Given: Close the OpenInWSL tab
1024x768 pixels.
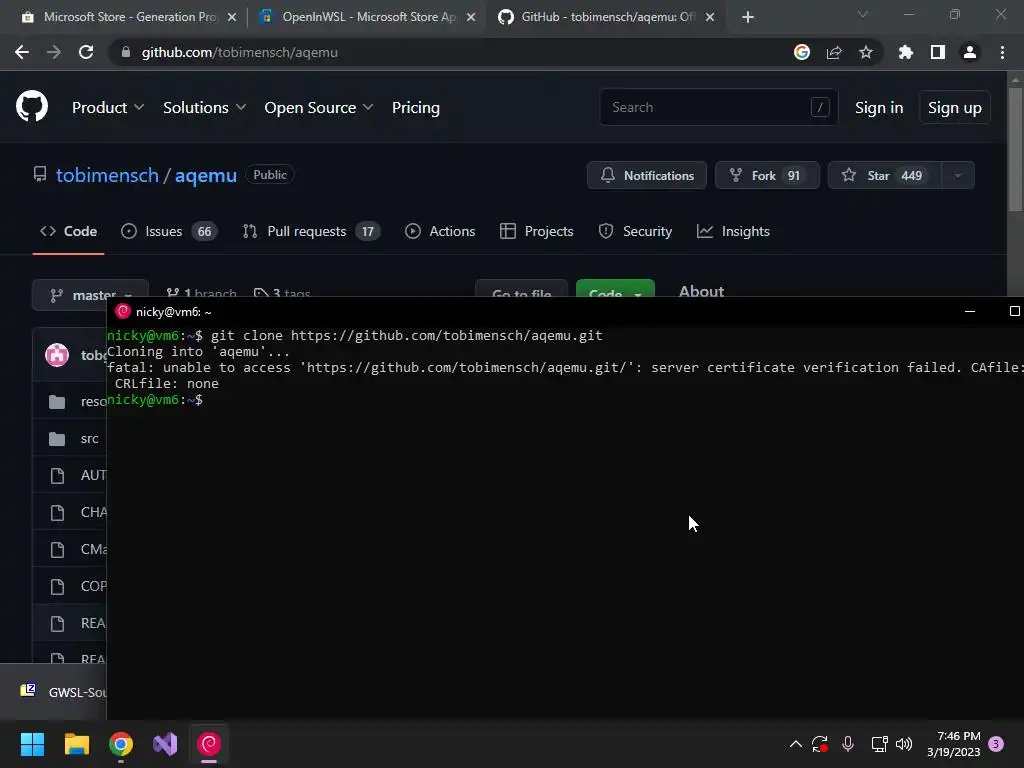Looking at the screenshot, I should click(471, 17).
